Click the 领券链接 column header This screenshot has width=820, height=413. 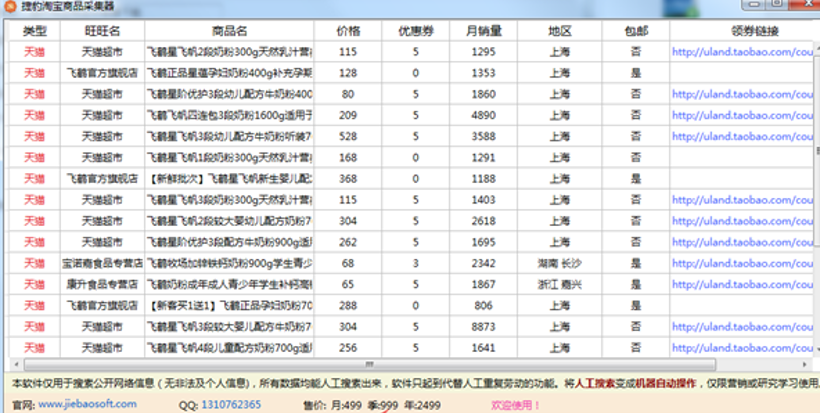(755, 31)
